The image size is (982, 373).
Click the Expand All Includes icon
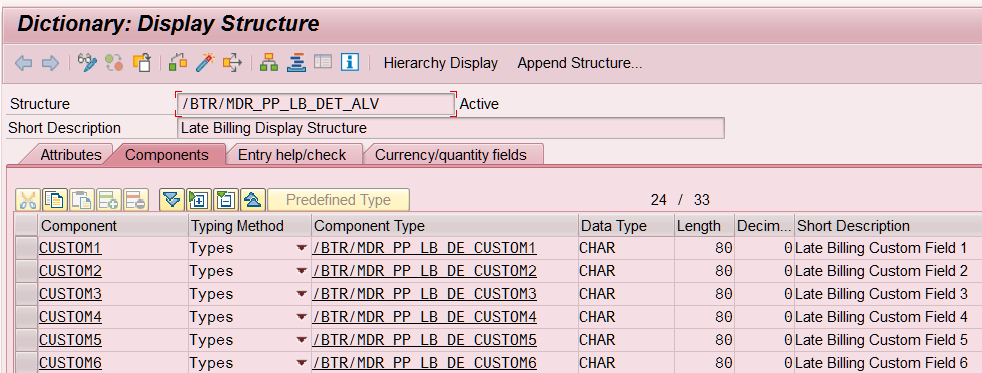click(172, 200)
